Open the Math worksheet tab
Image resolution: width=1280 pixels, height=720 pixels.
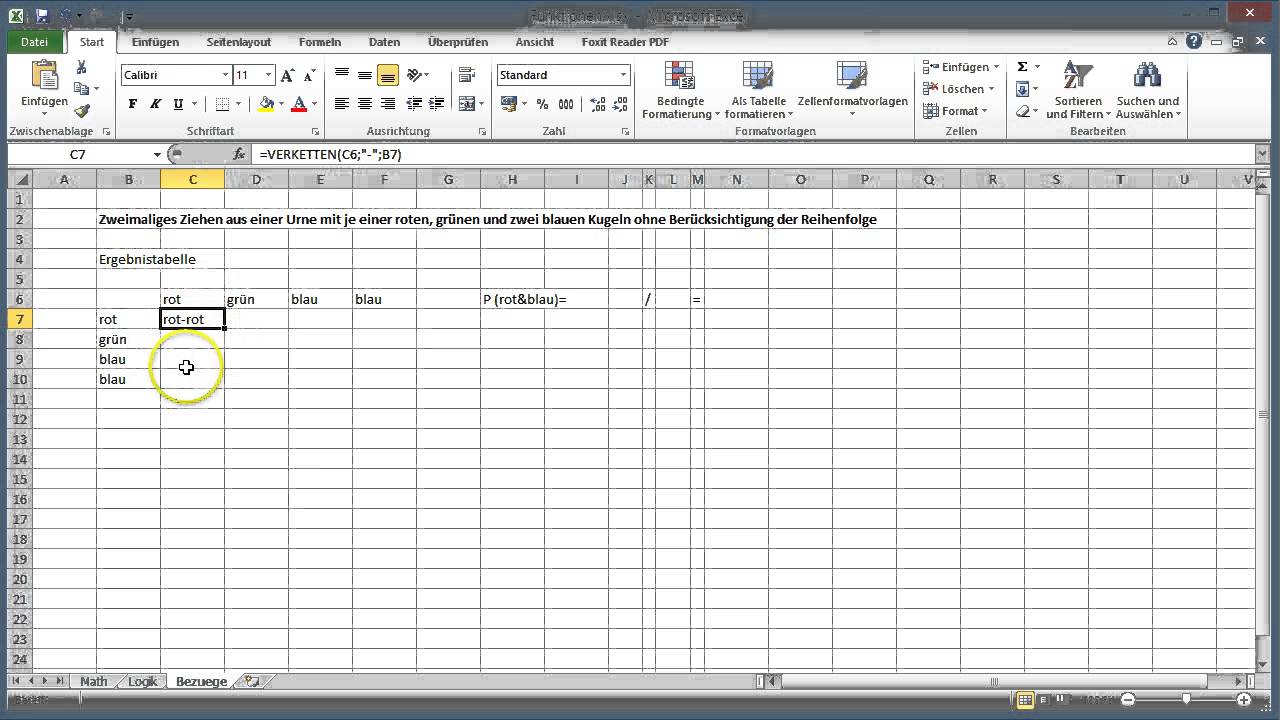[x=94, y=681]
